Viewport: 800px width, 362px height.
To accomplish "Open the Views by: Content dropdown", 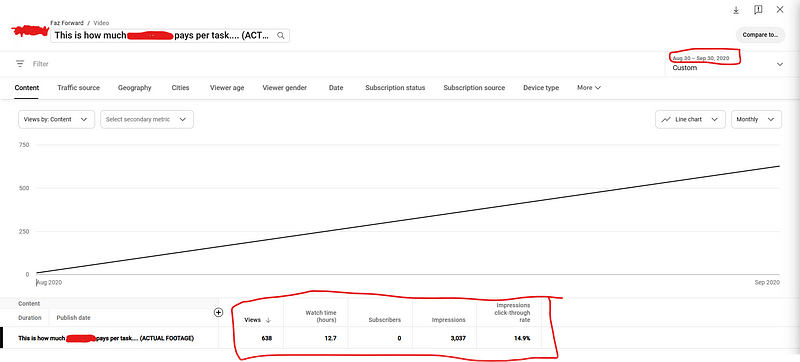I will (x=56, y=119).
